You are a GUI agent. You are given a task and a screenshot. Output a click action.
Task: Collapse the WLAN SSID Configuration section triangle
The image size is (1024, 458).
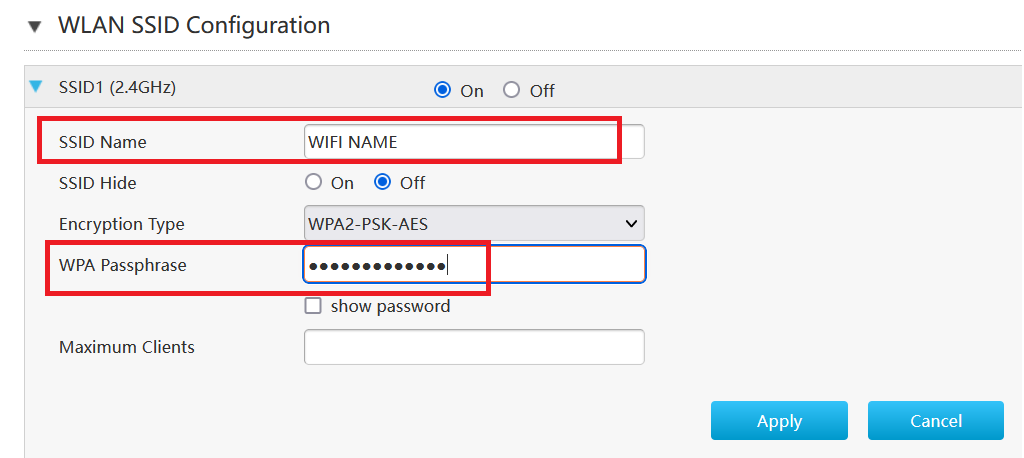(x=35, y=27)
